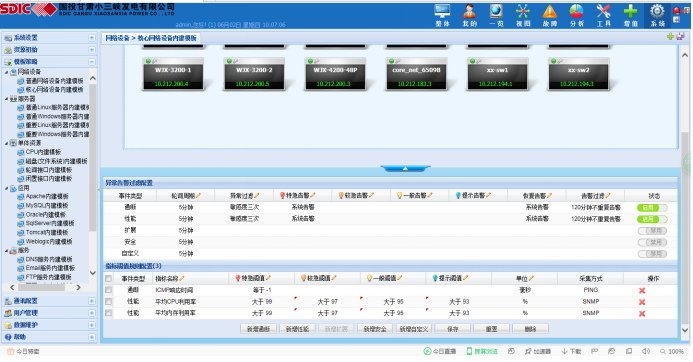The height and width of the screenshot is (362, 693).
Task: Collapse the 服务器 tree node
Action: point(7,99)
